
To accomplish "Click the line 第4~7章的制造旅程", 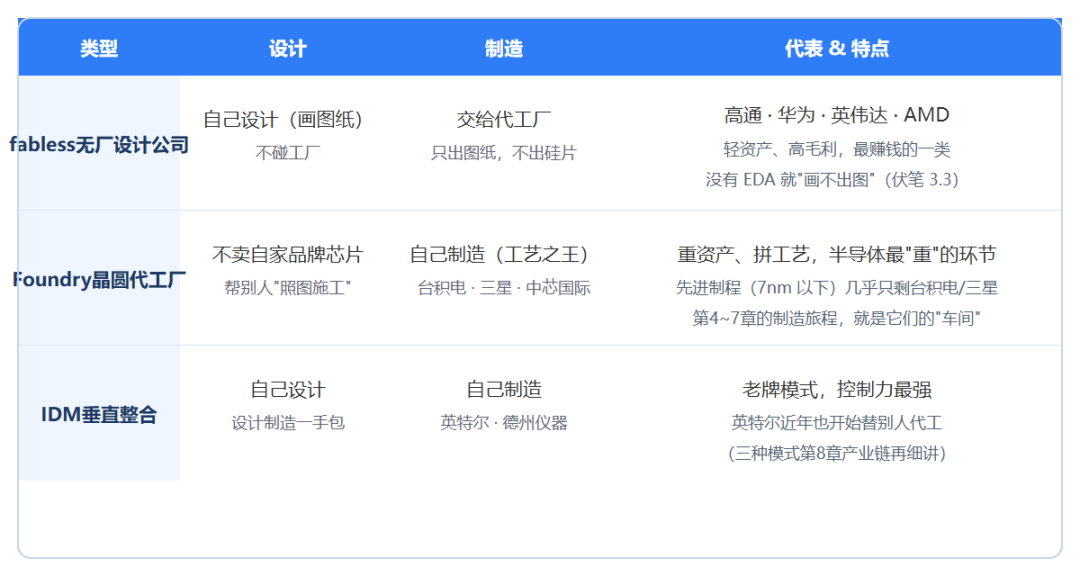I will point(837,318).
